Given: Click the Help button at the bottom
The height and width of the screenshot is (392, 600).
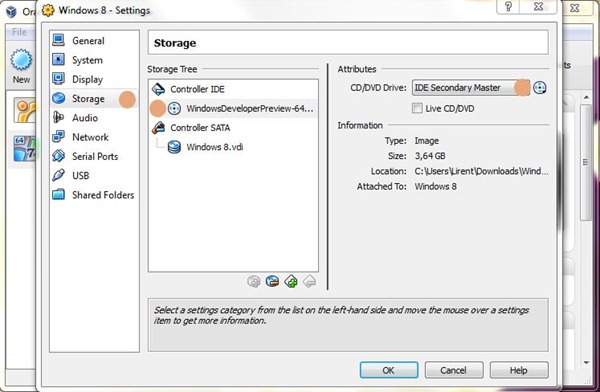Looking at the screenshot, I should pyautogui.click(x=519, y=370).
